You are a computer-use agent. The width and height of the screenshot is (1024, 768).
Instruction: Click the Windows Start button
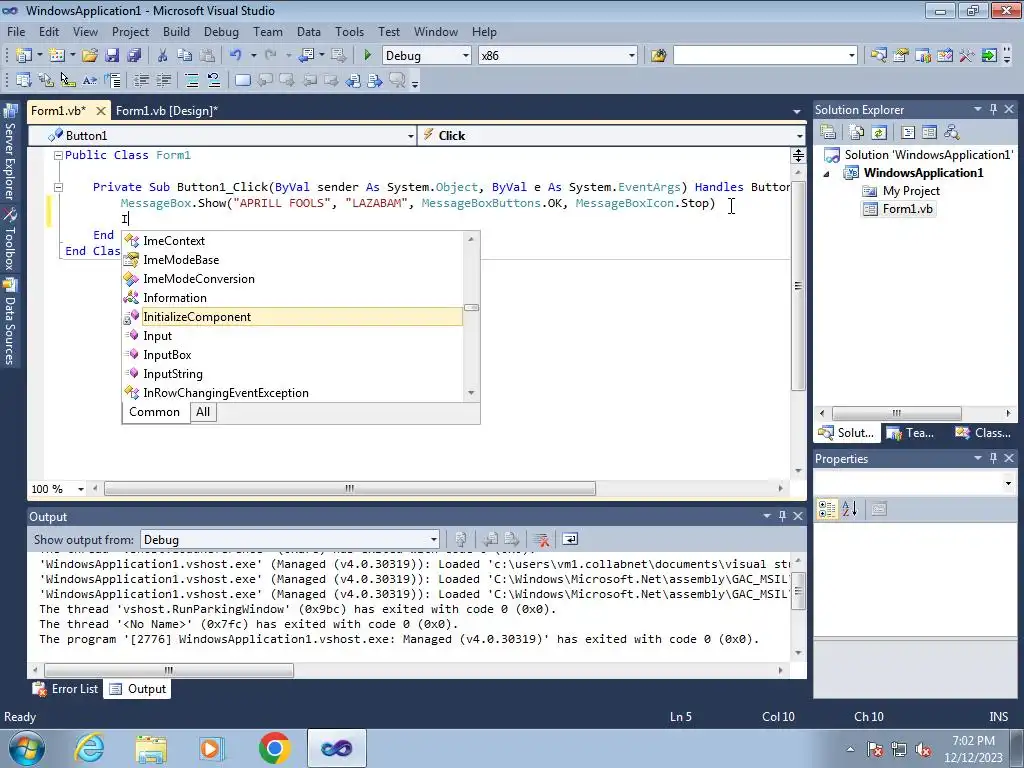(25, 748)
